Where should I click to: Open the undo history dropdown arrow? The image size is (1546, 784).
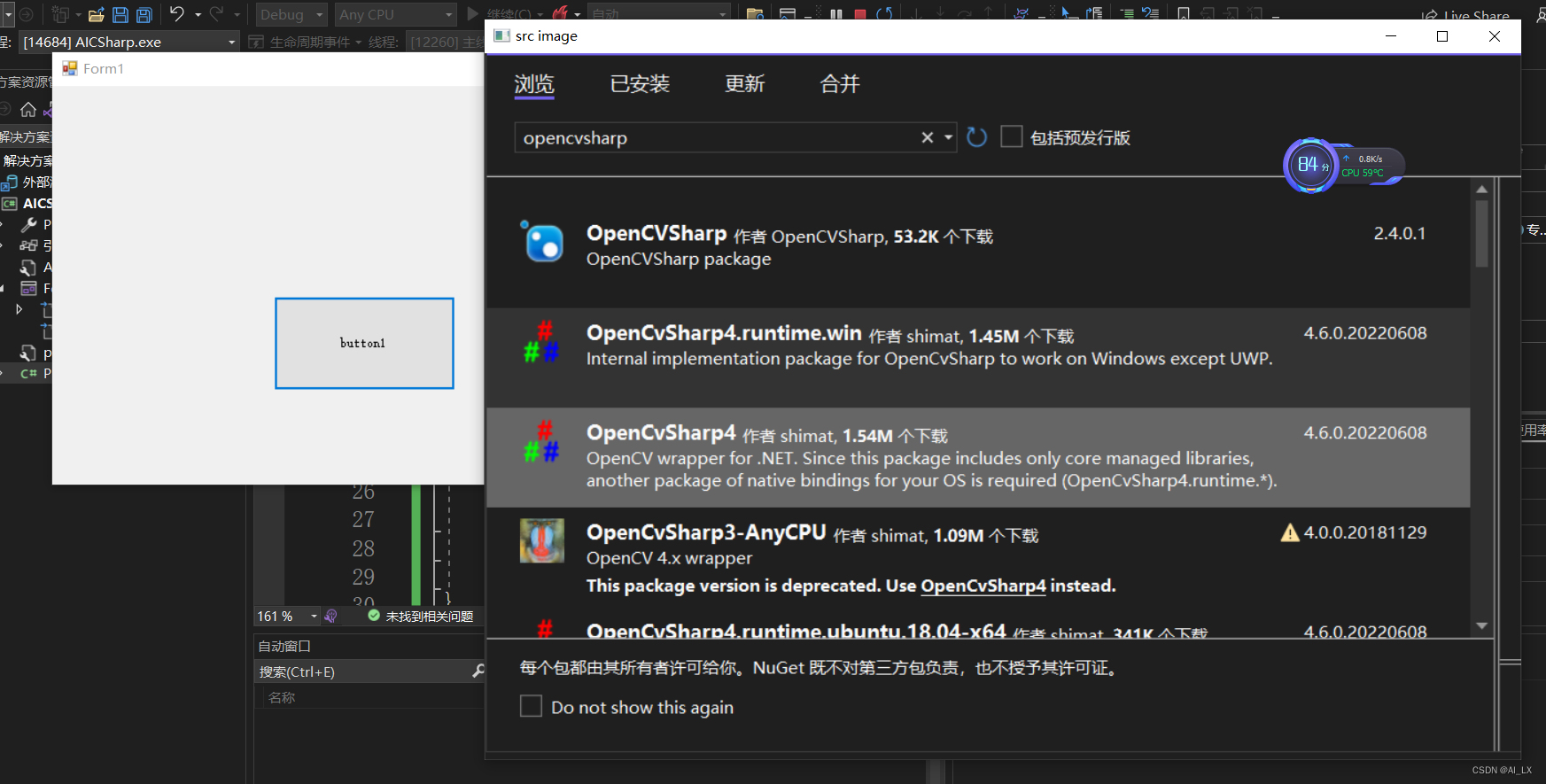coord(198,15)
